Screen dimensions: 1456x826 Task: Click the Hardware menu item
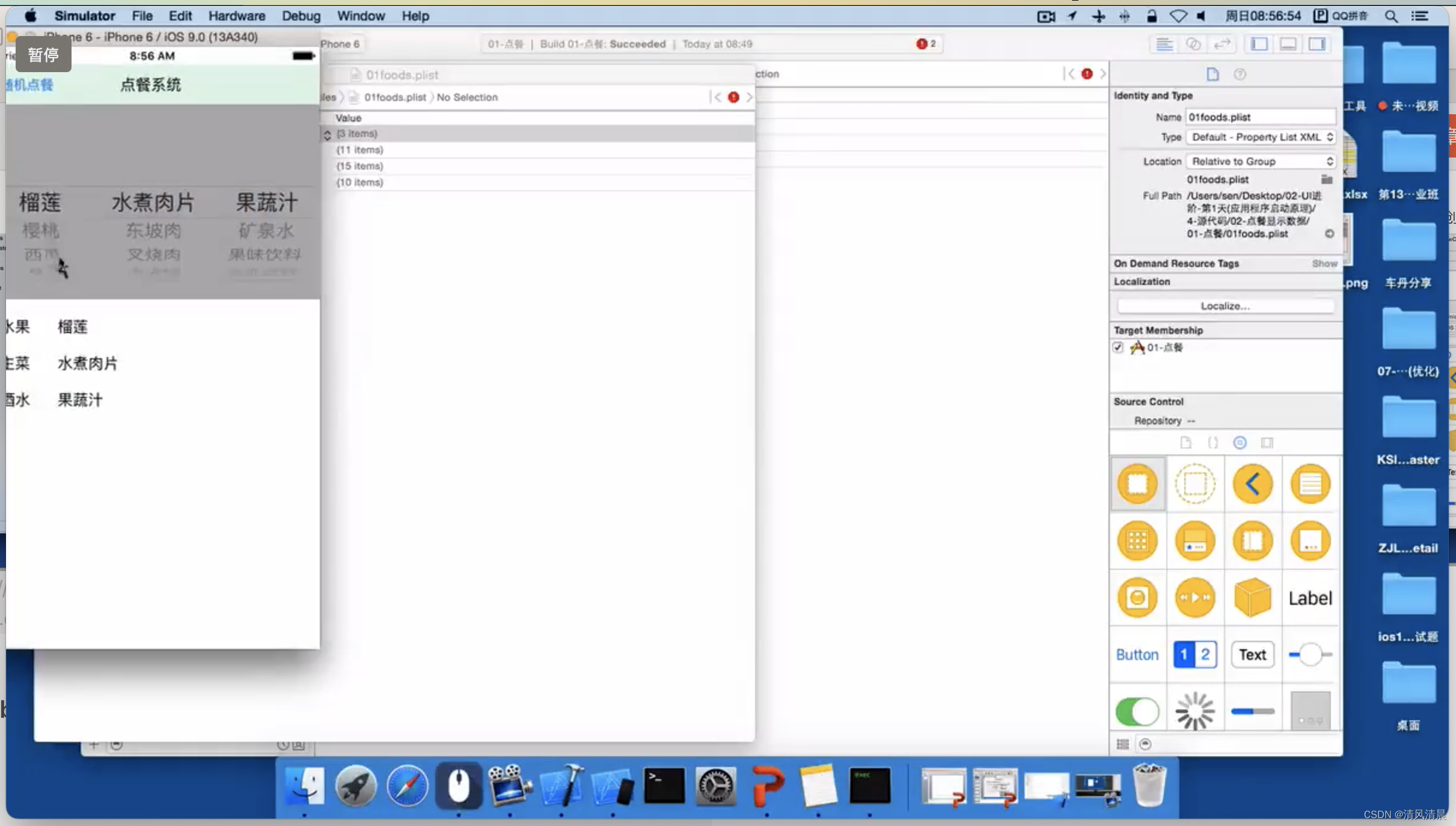coord(237,15)
